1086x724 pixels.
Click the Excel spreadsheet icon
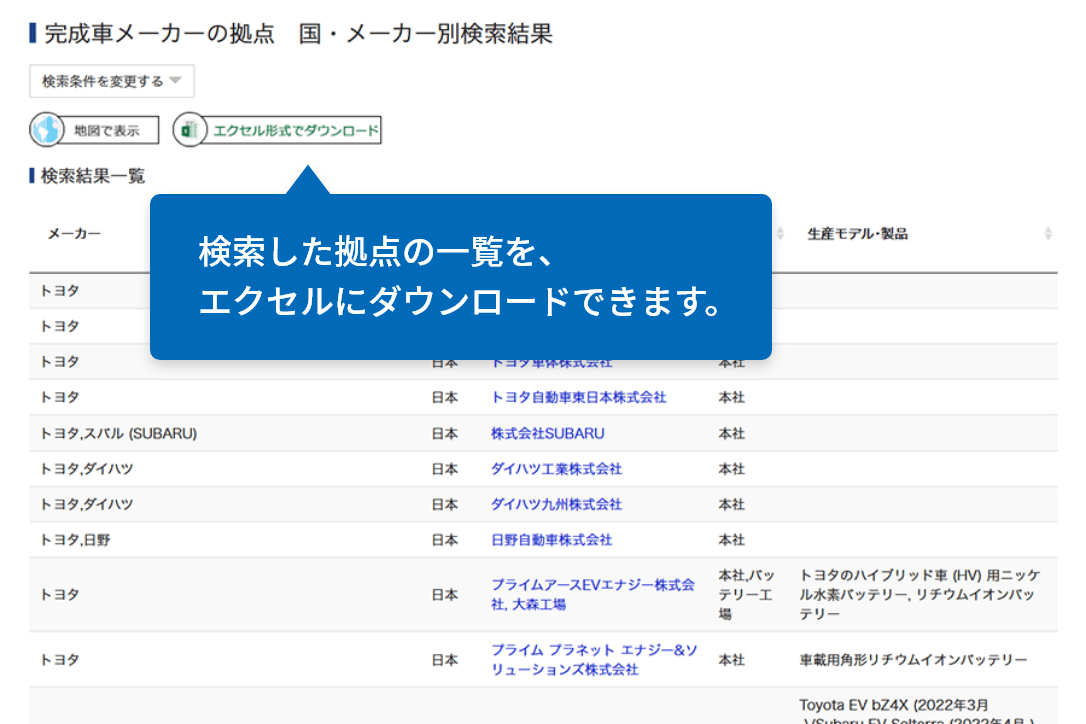(190, 130)
